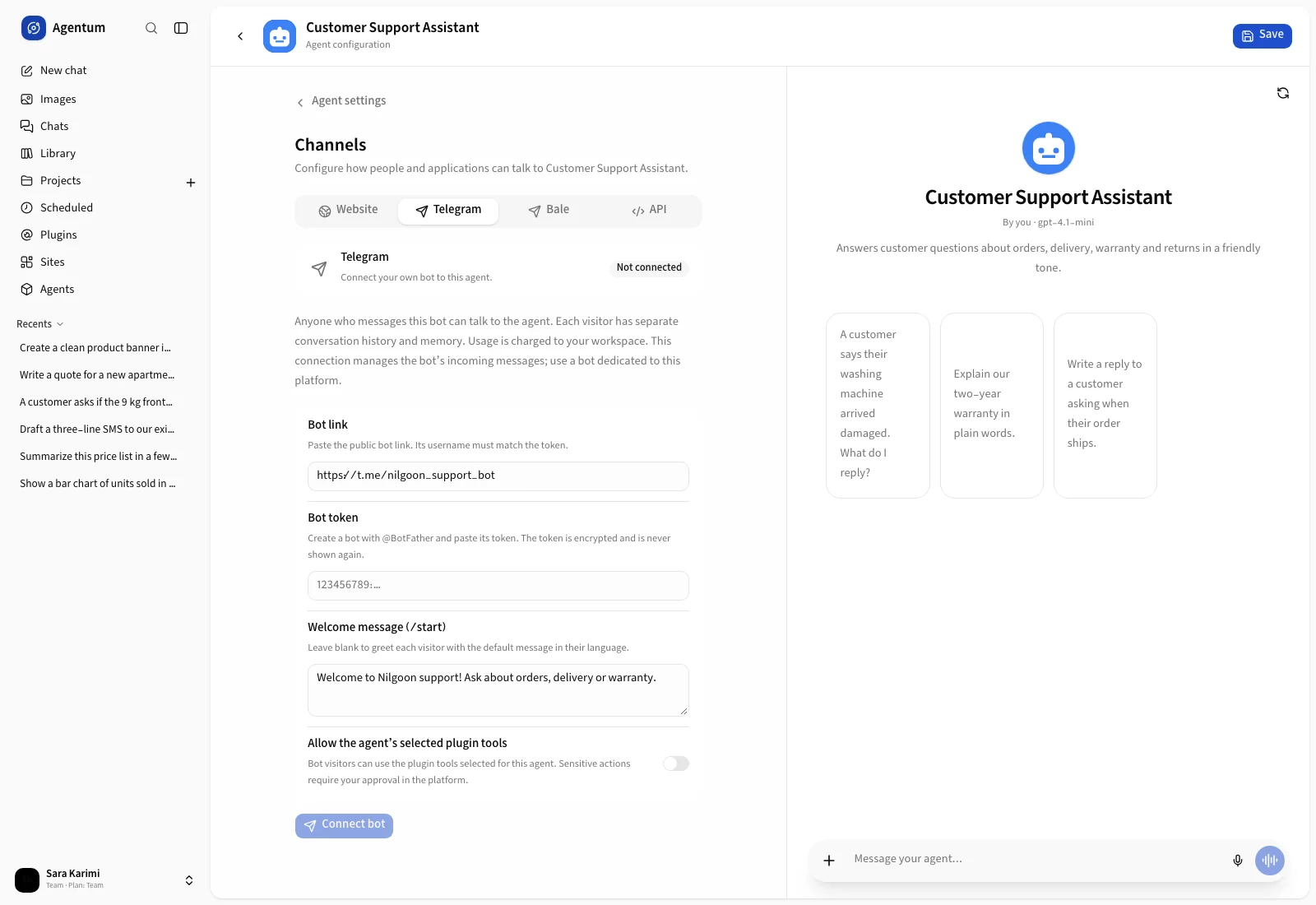Select the Telegram channel tab

tap(448, 211)
